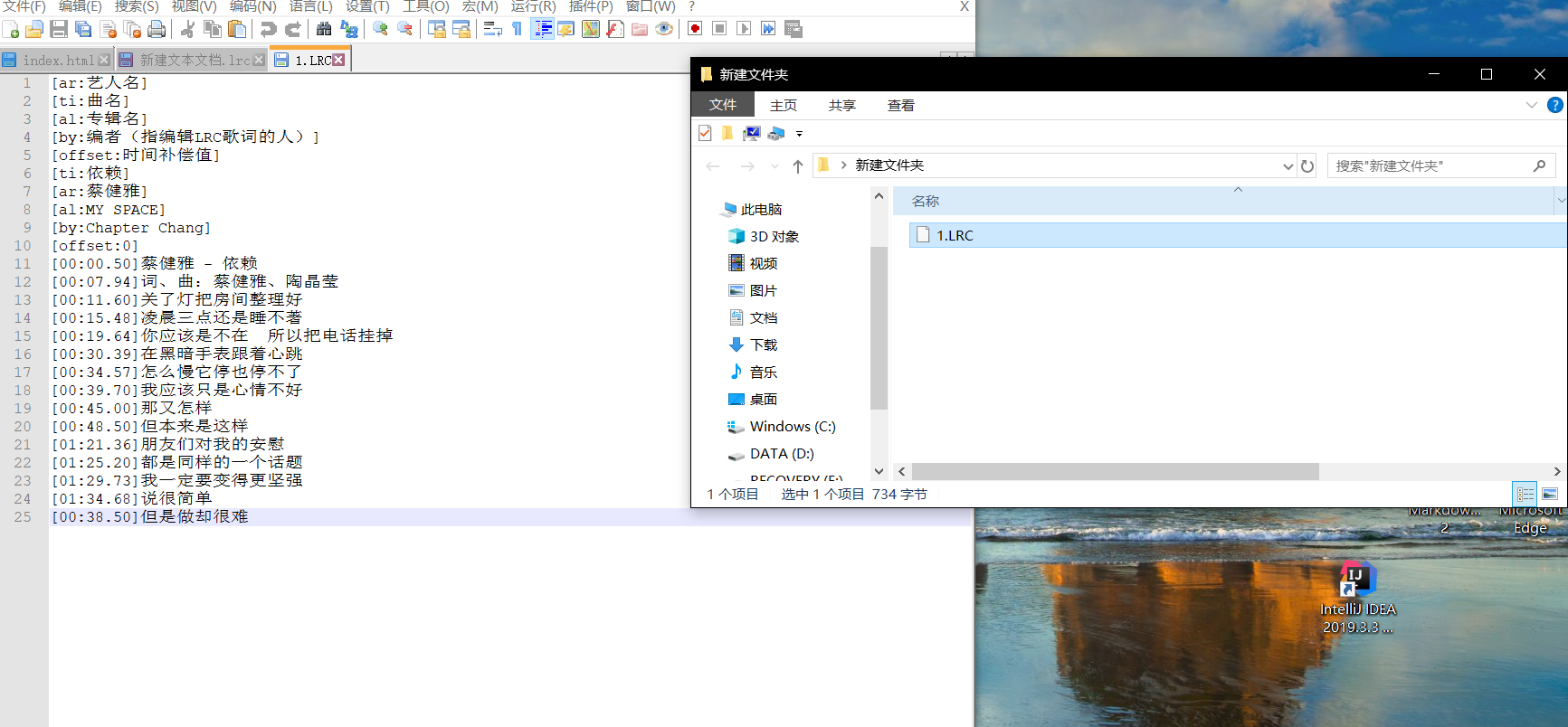Switch to the index.html tab
The image size is (1568, 727).
tap(56, 60)
